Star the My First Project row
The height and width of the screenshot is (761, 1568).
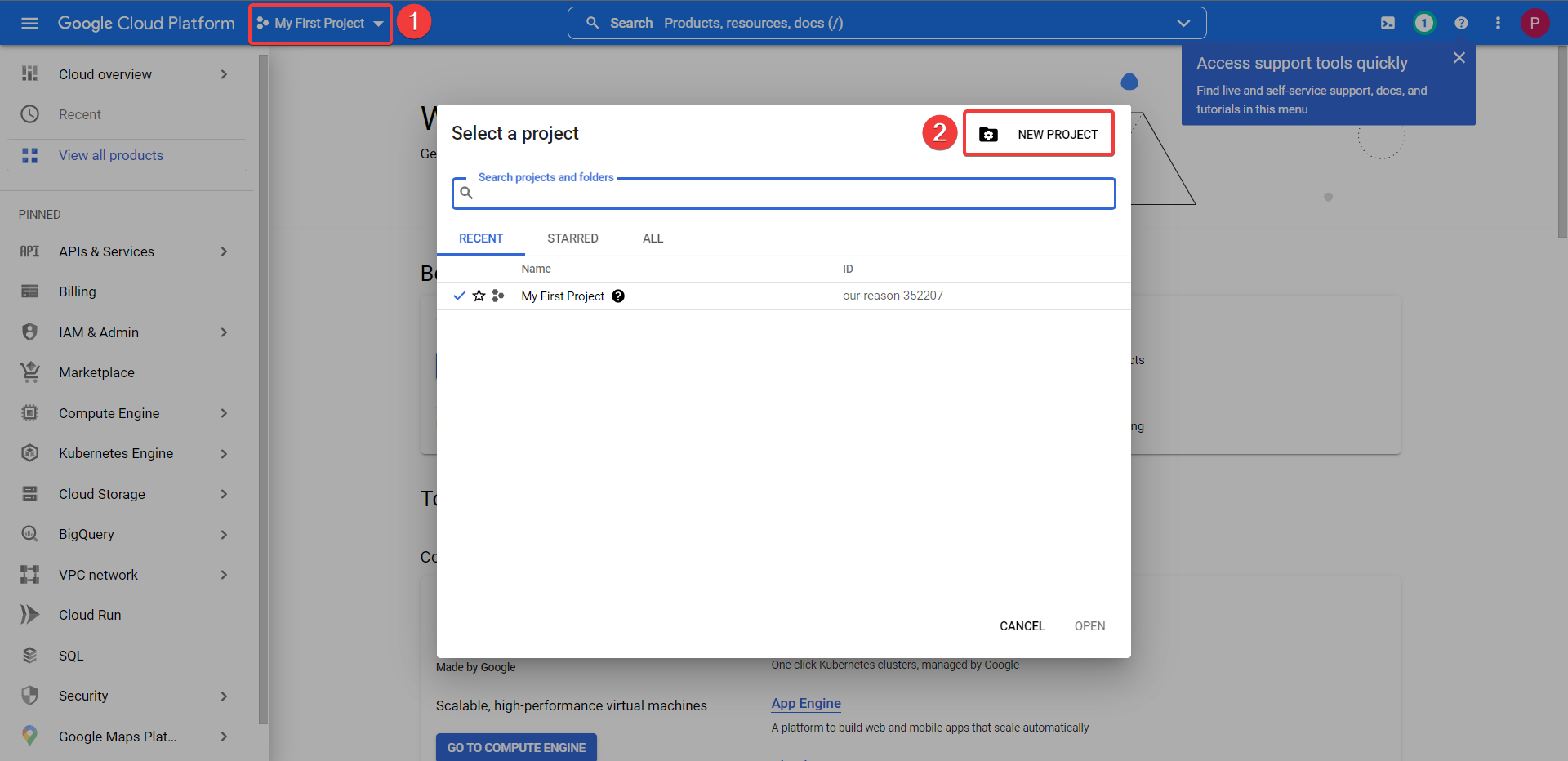pos(479,296)
